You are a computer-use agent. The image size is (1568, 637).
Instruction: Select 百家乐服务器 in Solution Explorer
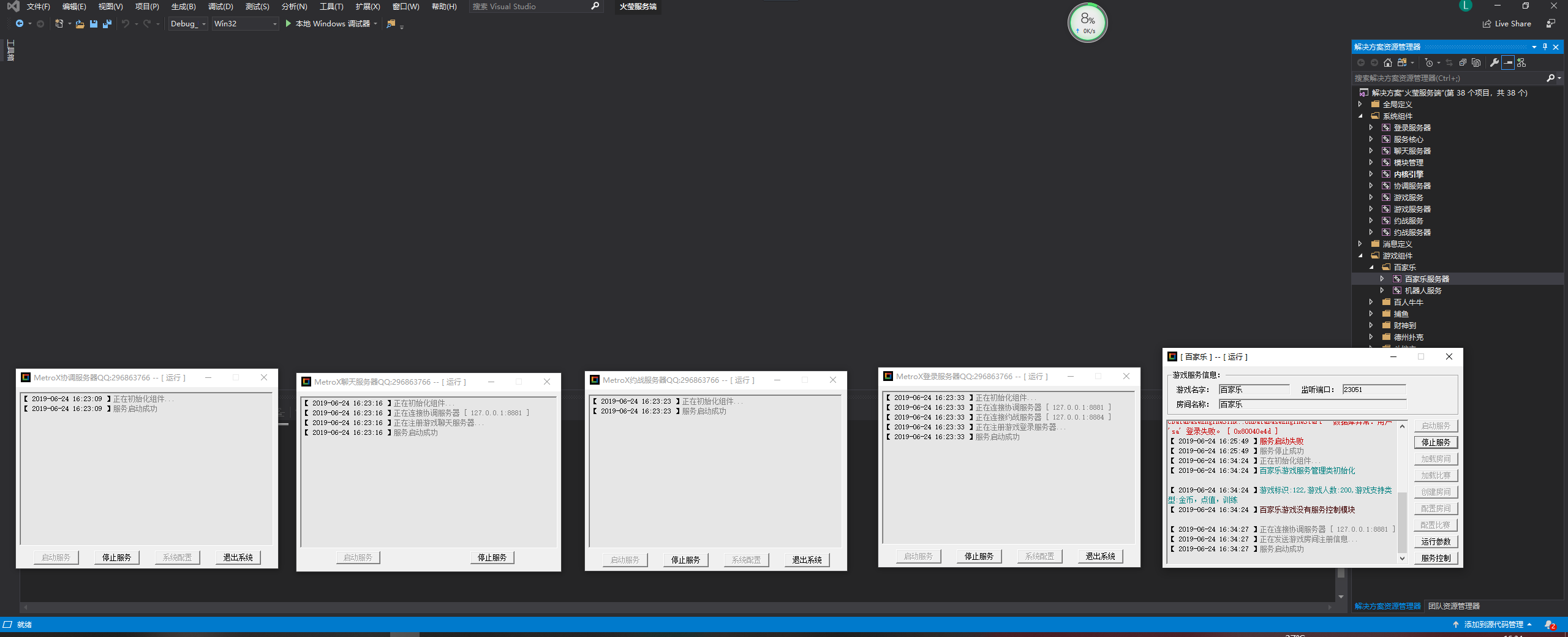click(1427, 279)
